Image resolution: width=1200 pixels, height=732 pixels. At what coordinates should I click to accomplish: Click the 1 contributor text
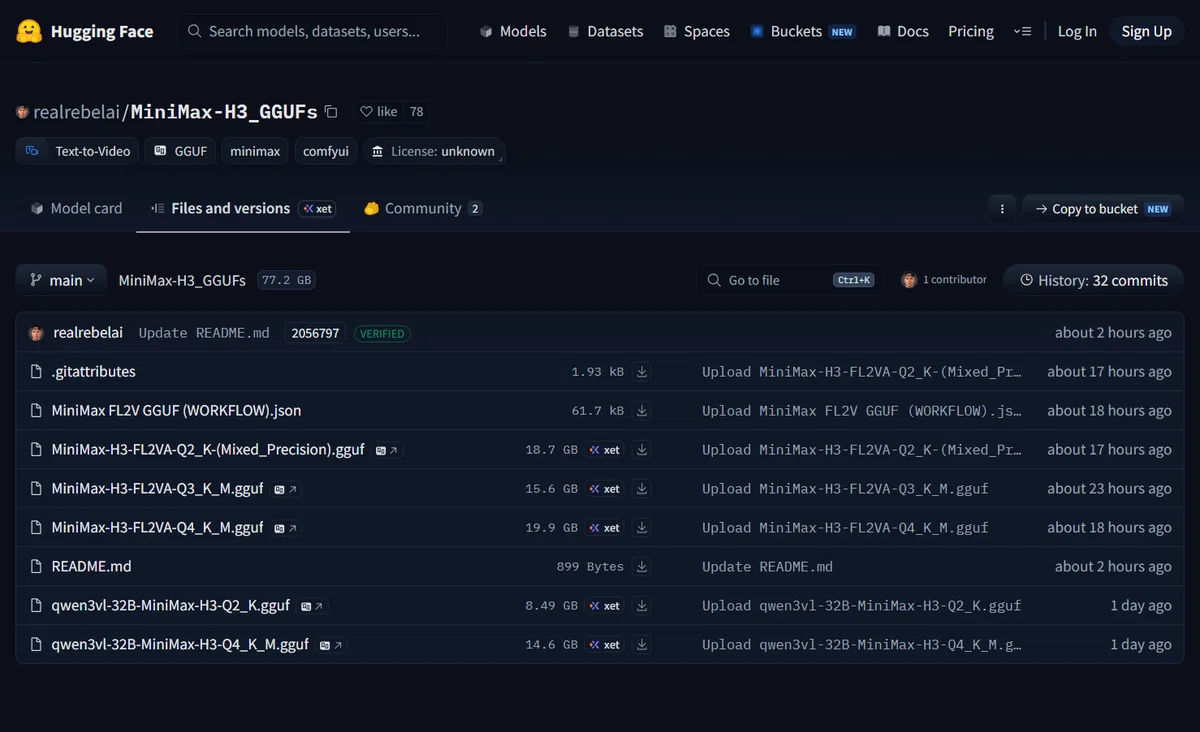pos(955,280)
